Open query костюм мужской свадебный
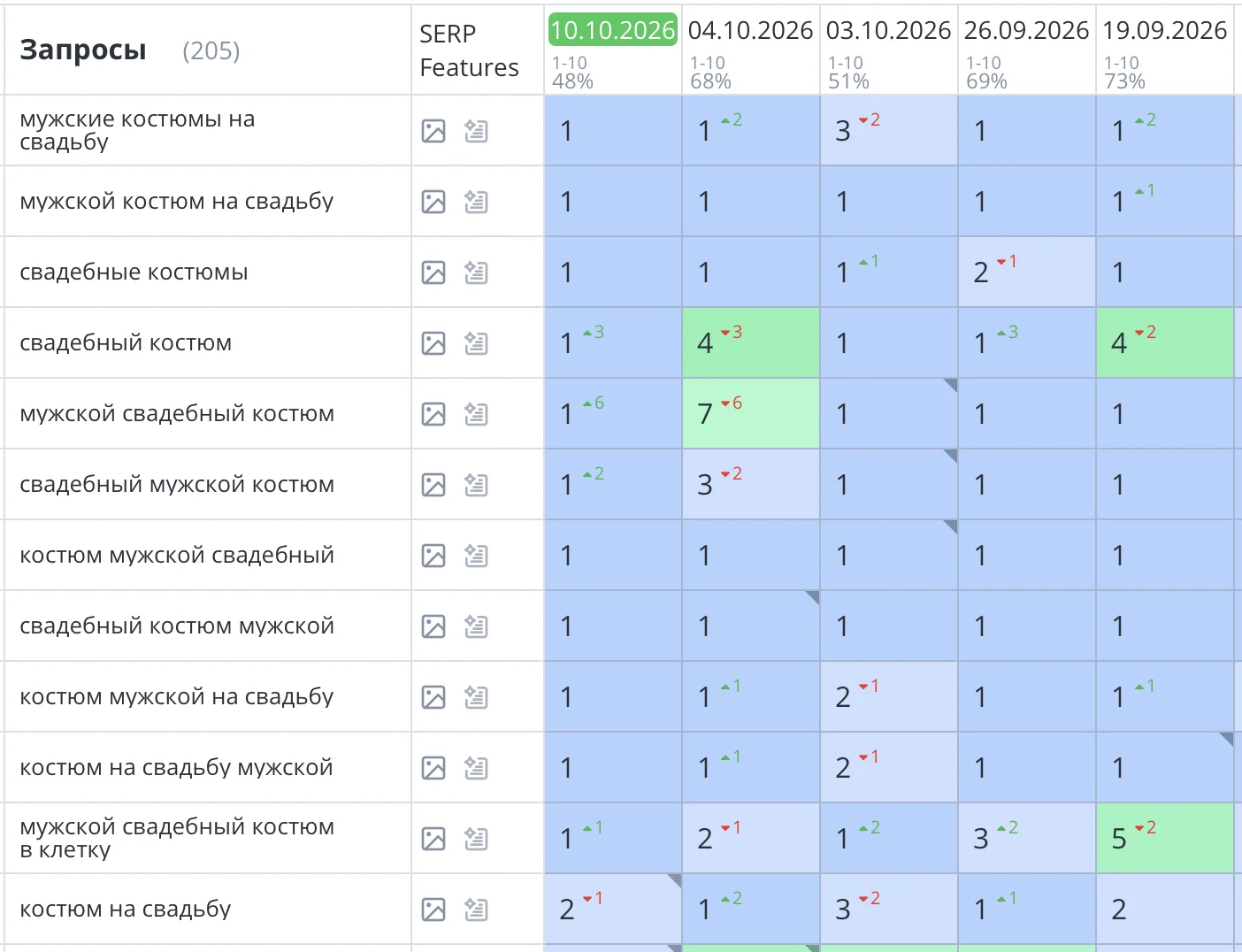 pos(177,556)
